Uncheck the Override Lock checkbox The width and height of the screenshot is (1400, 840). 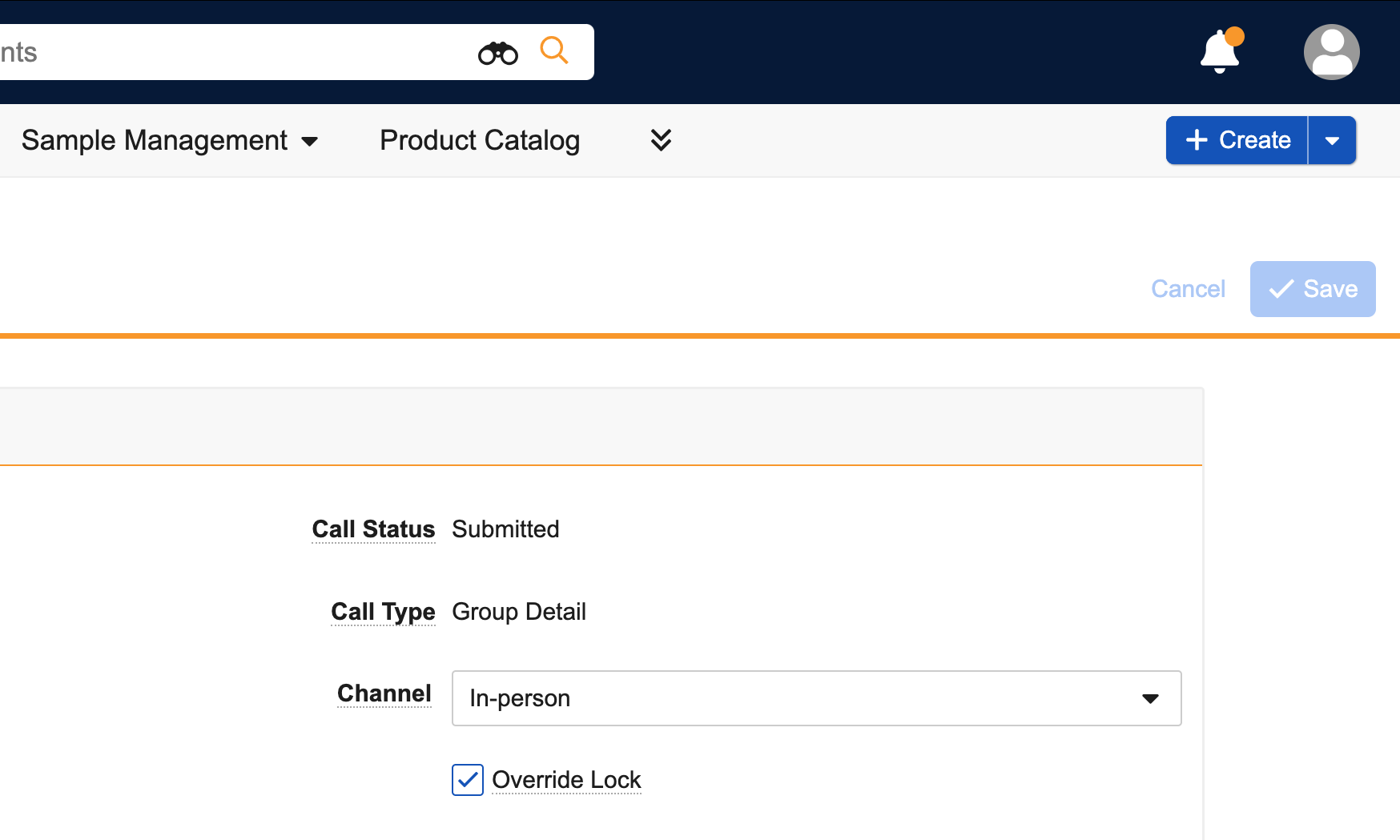468,780
